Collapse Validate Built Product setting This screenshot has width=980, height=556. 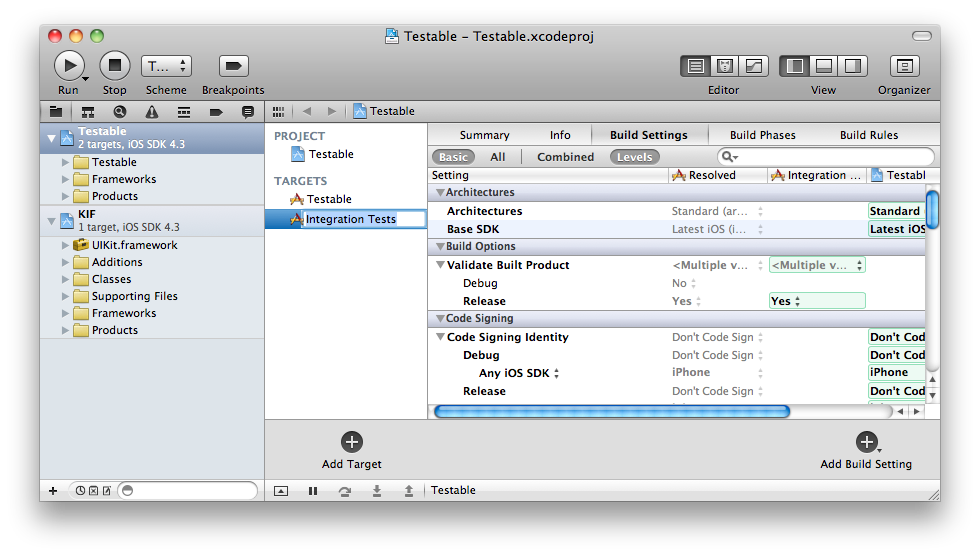click(x=440, y=265)
